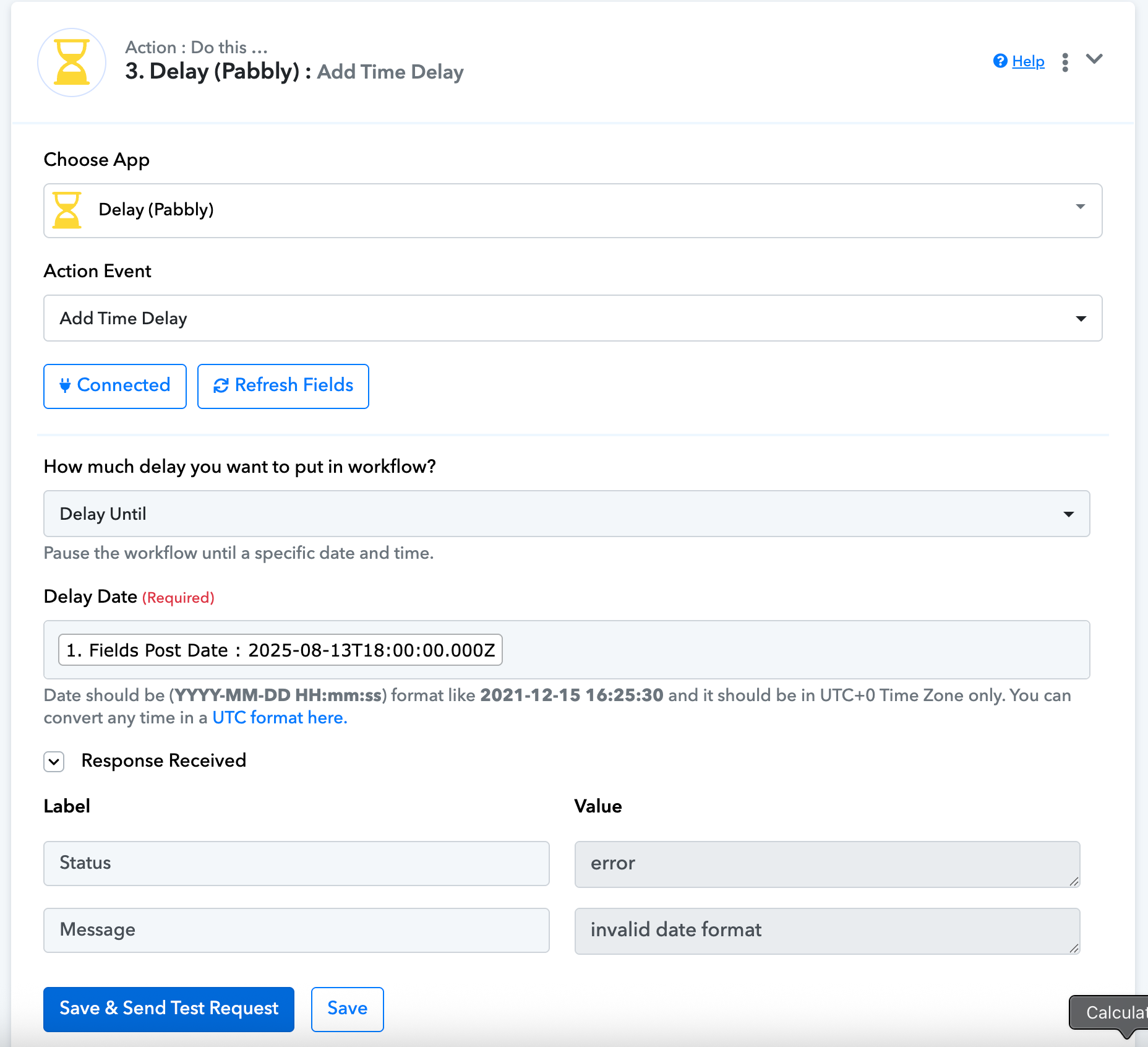Click the text Pause the workflow until a specific date
The height and width of the screenshot is (1047, 1148).
238,553
